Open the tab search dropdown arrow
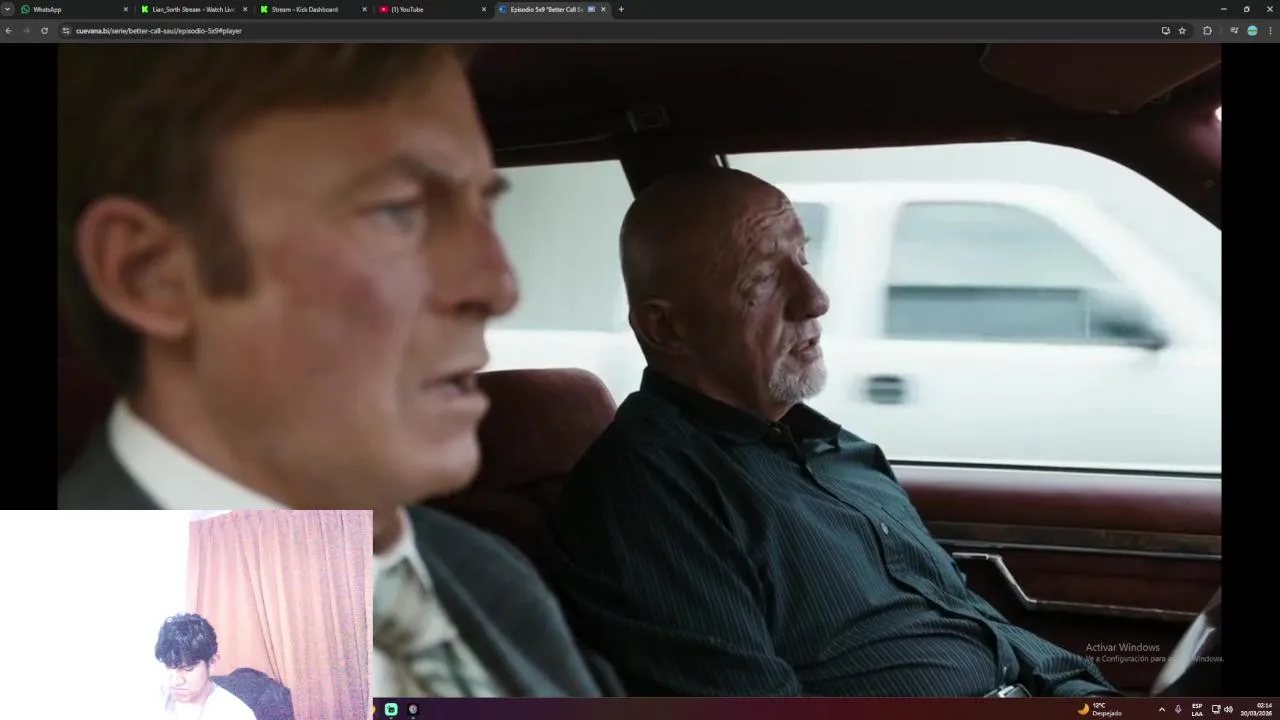Image resolution: width=1280 pixels, height=720 pixels. [7, 9]
